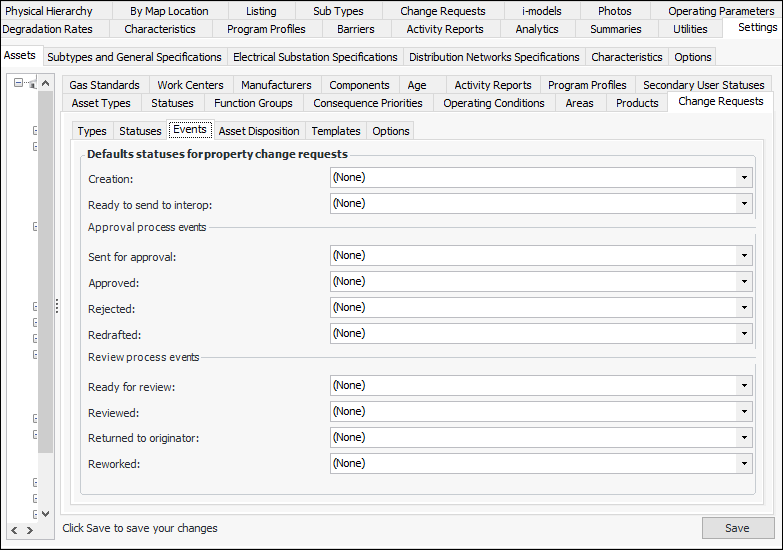Open the Physical Hierarchy tab
Viewport: 783px width, 550px height.
coord(49,11)
